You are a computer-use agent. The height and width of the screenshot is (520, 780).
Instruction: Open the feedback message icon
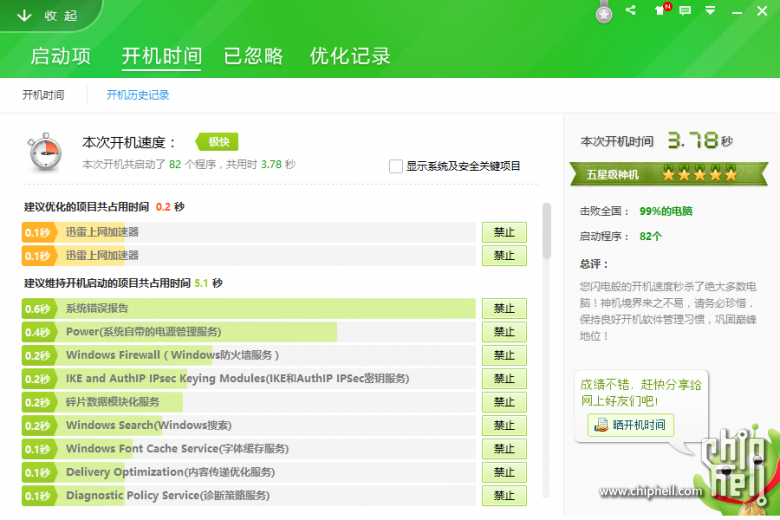point(685,10)
